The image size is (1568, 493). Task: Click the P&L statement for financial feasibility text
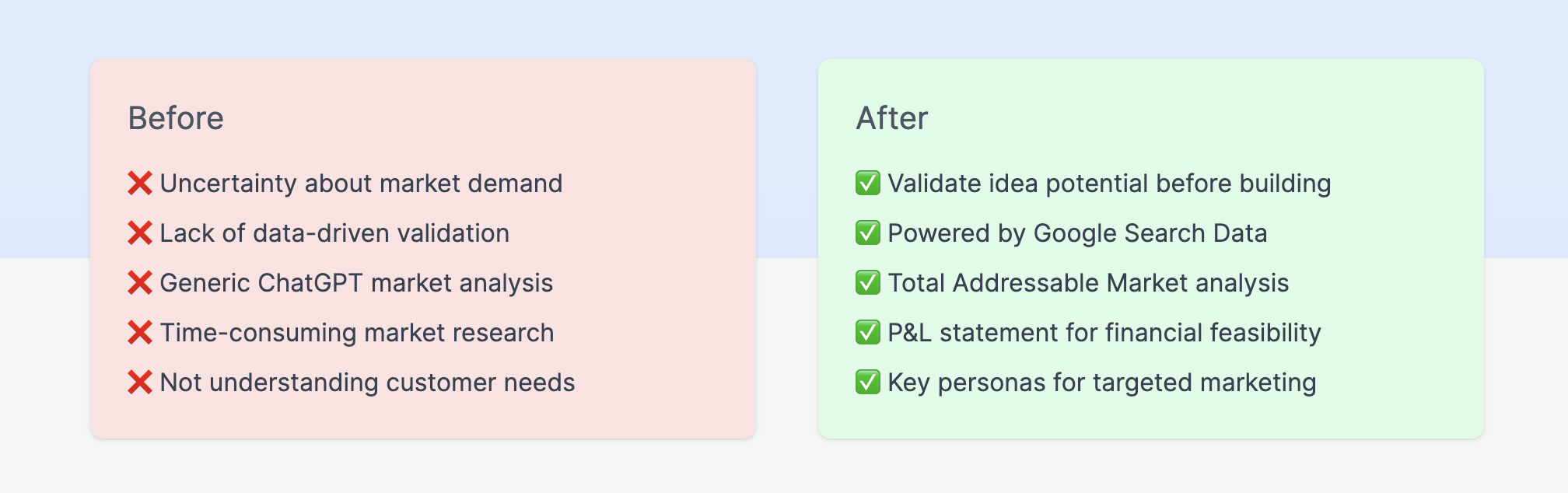1104,333
